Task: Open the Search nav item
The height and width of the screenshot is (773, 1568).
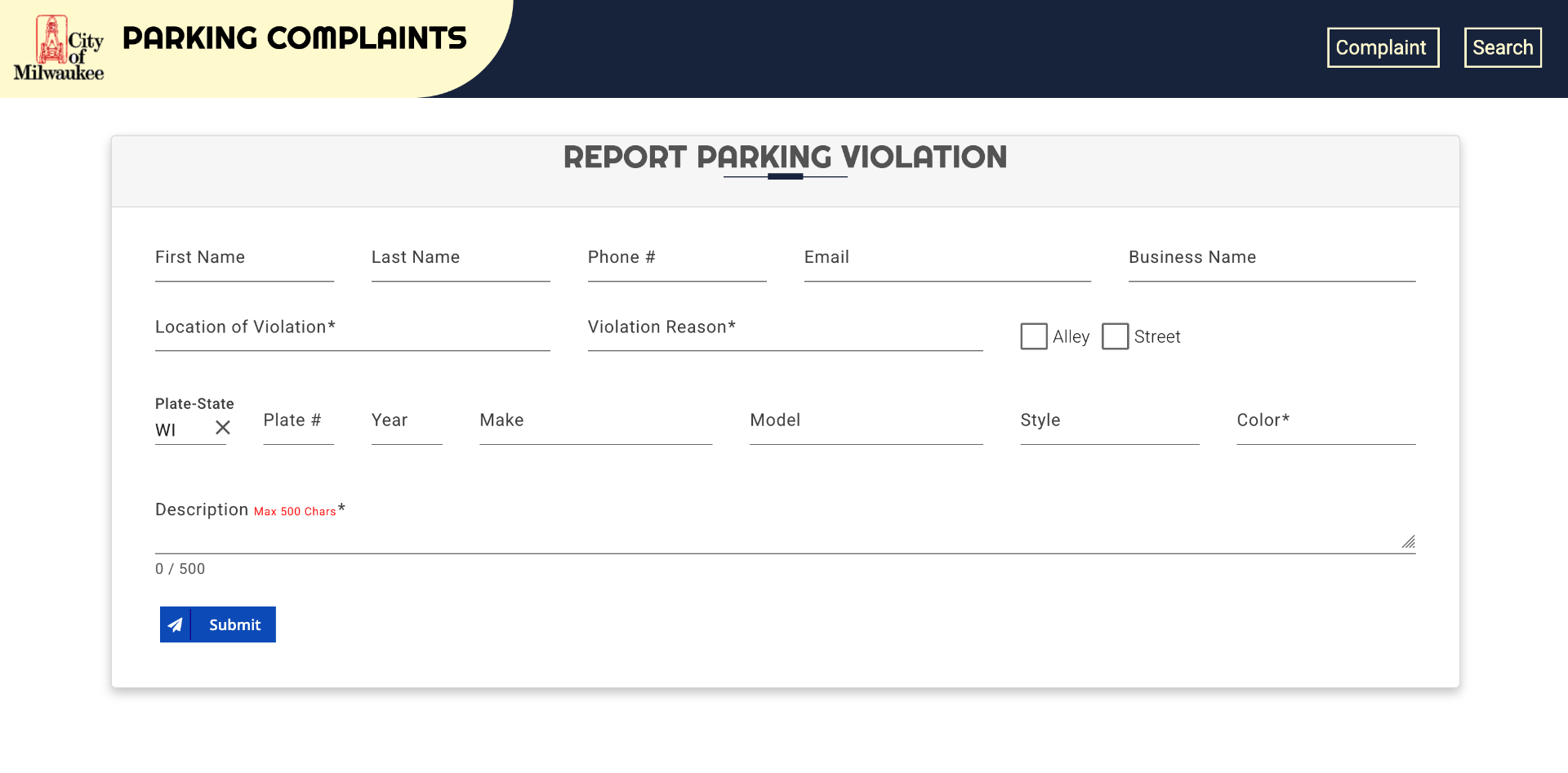Action: (x=1503, y=47)
